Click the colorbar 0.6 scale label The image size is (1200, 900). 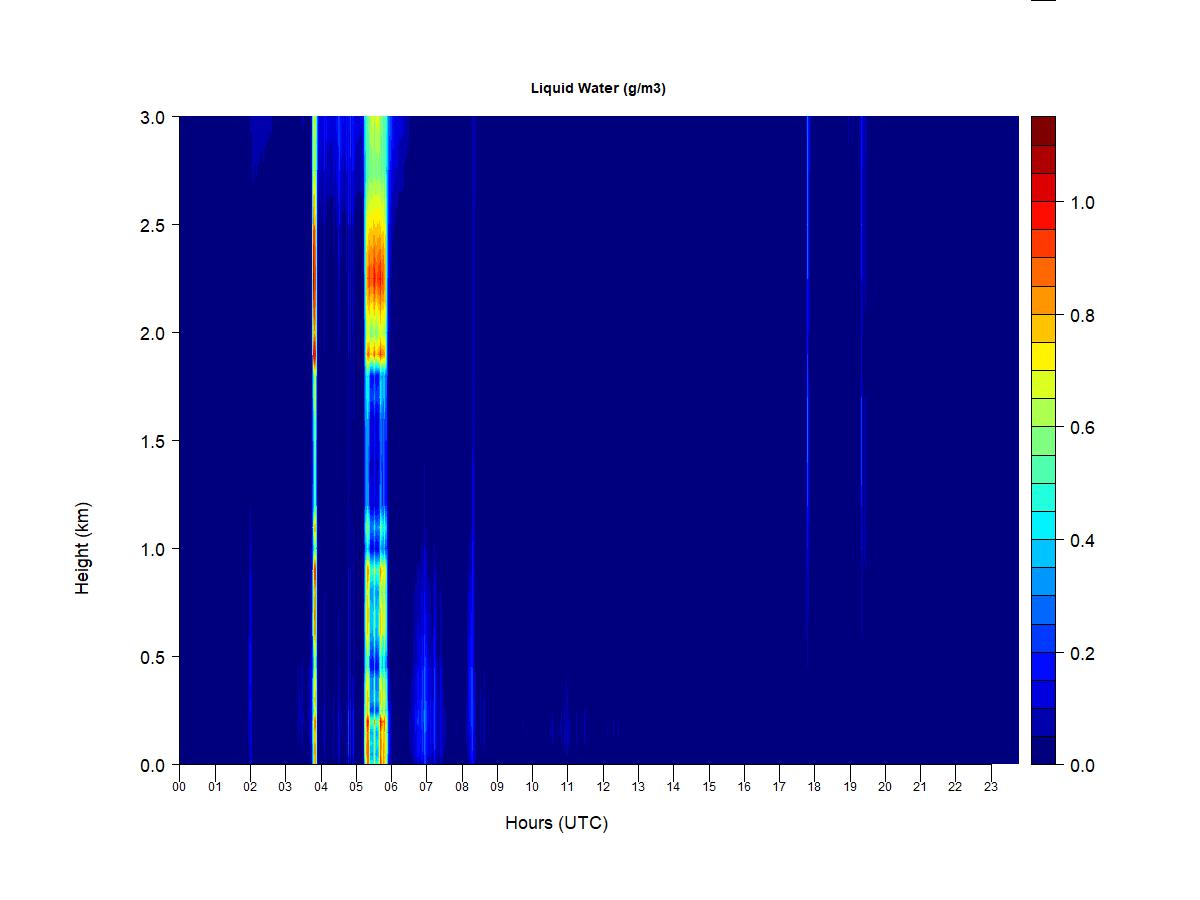click(1082, 428)
